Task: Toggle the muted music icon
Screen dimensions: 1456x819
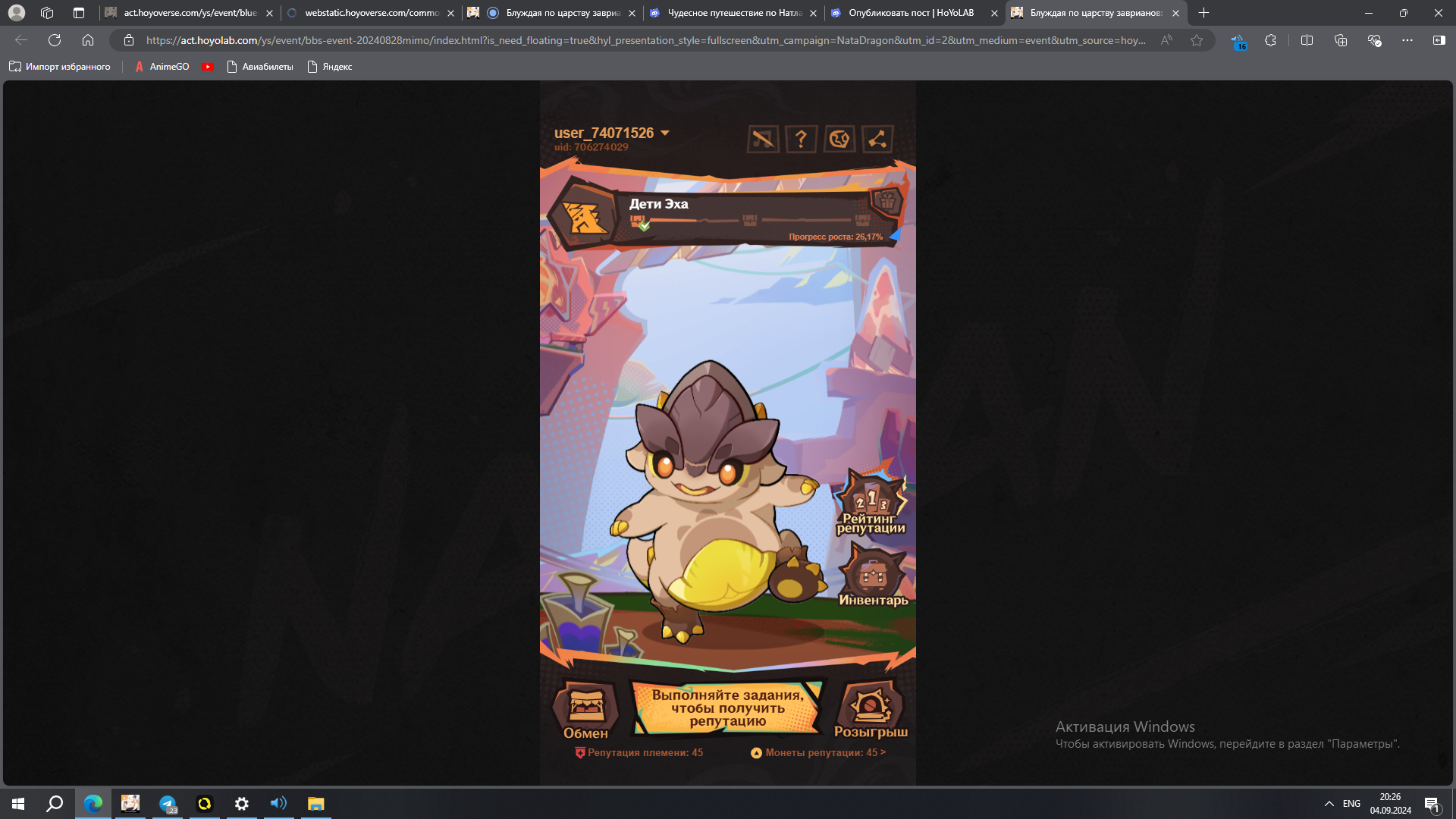Action: pyautogui.click(x=763, y=140)
